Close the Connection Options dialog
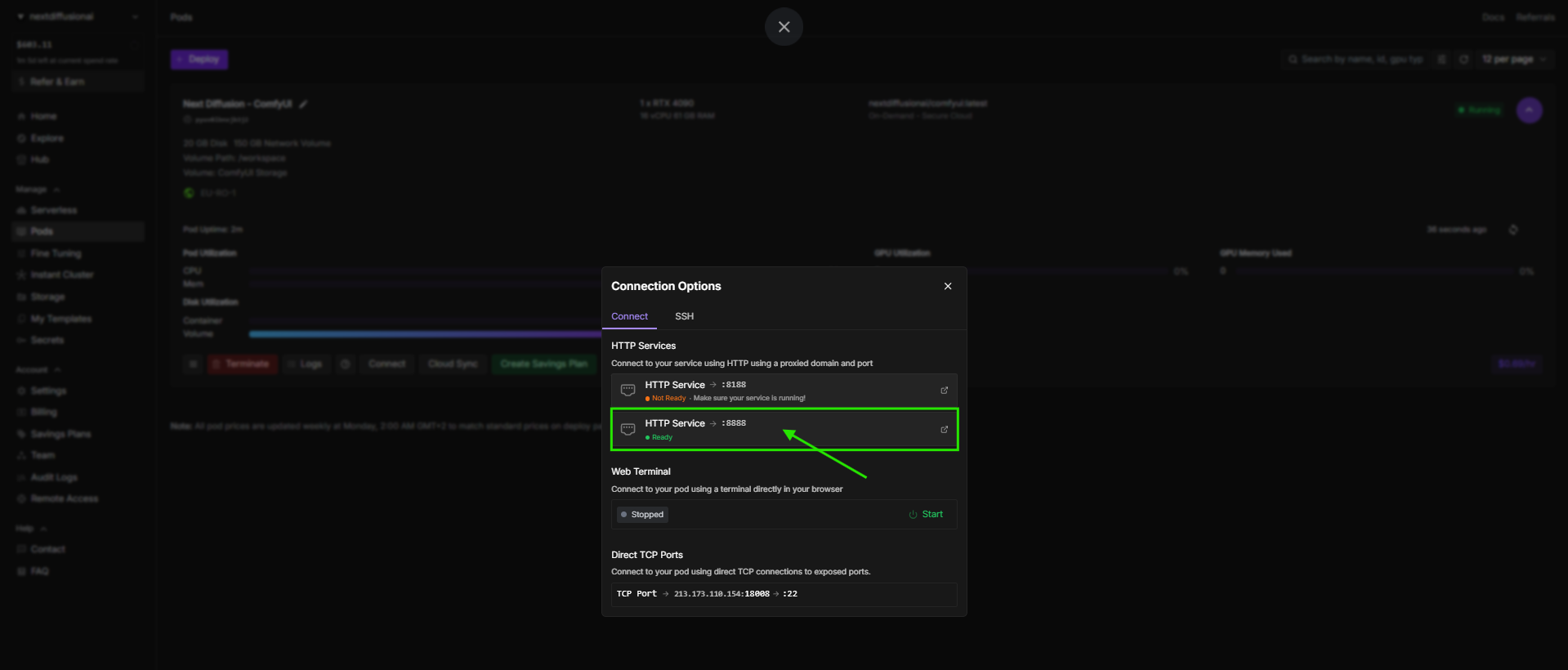This screenshot has width=1568, height=670. pyautogui.click(x=948, y=286)
